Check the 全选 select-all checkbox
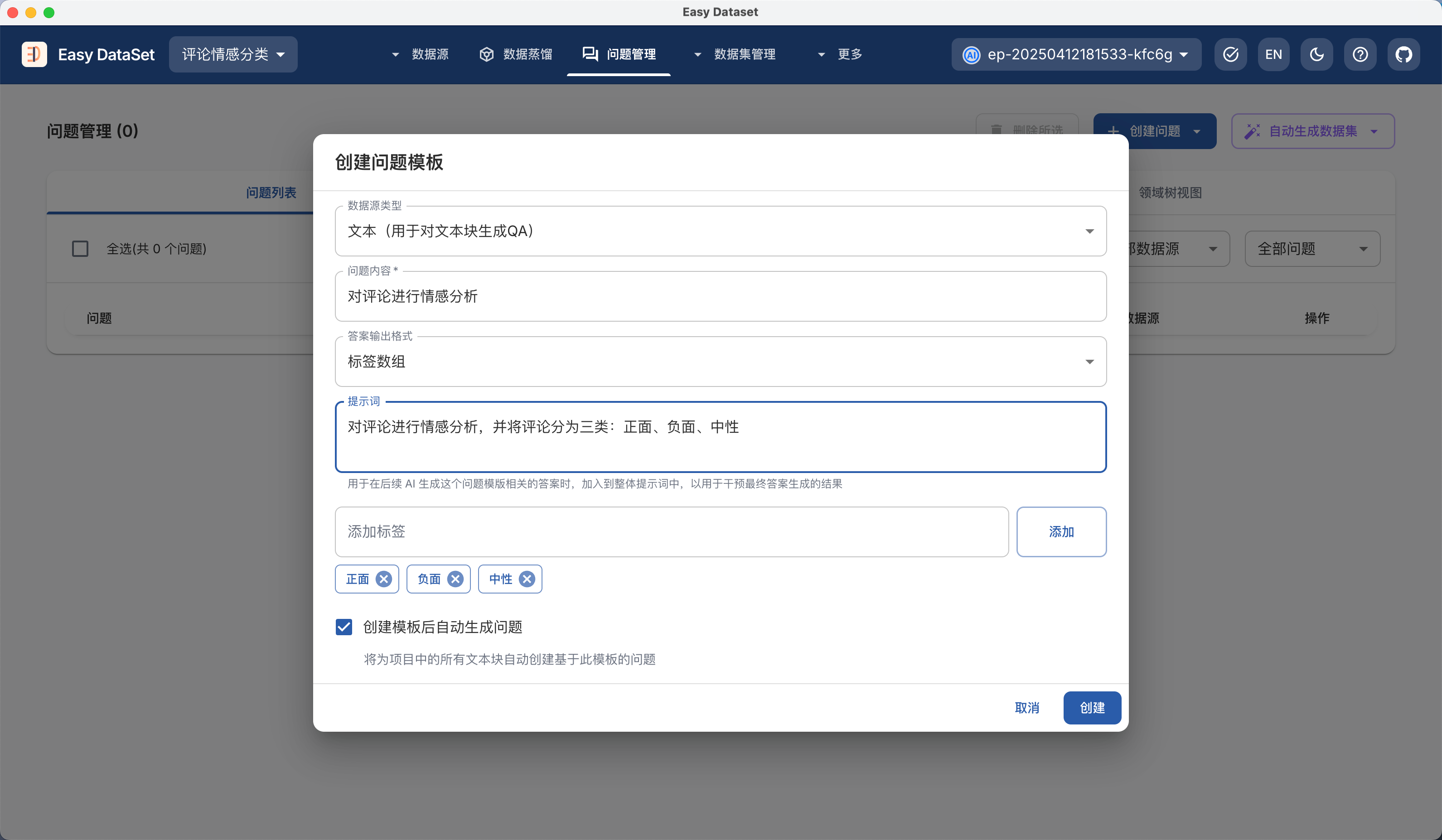Viewport: 1442px width, 840px height. [80, 249]
